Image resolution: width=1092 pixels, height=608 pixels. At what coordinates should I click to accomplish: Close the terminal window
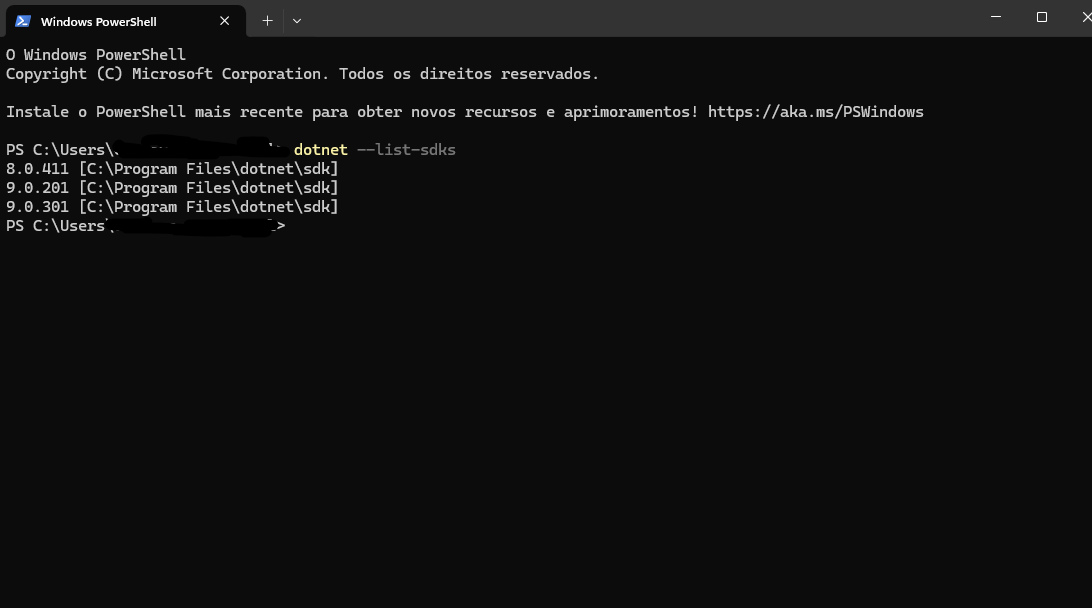click(x=1085, y=17)
